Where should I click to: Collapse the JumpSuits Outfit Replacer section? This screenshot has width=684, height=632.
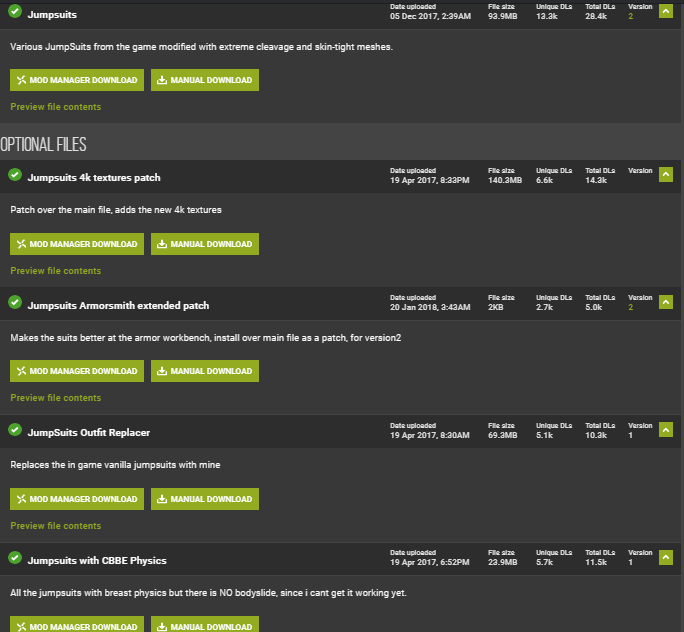(x=666, y=430)
